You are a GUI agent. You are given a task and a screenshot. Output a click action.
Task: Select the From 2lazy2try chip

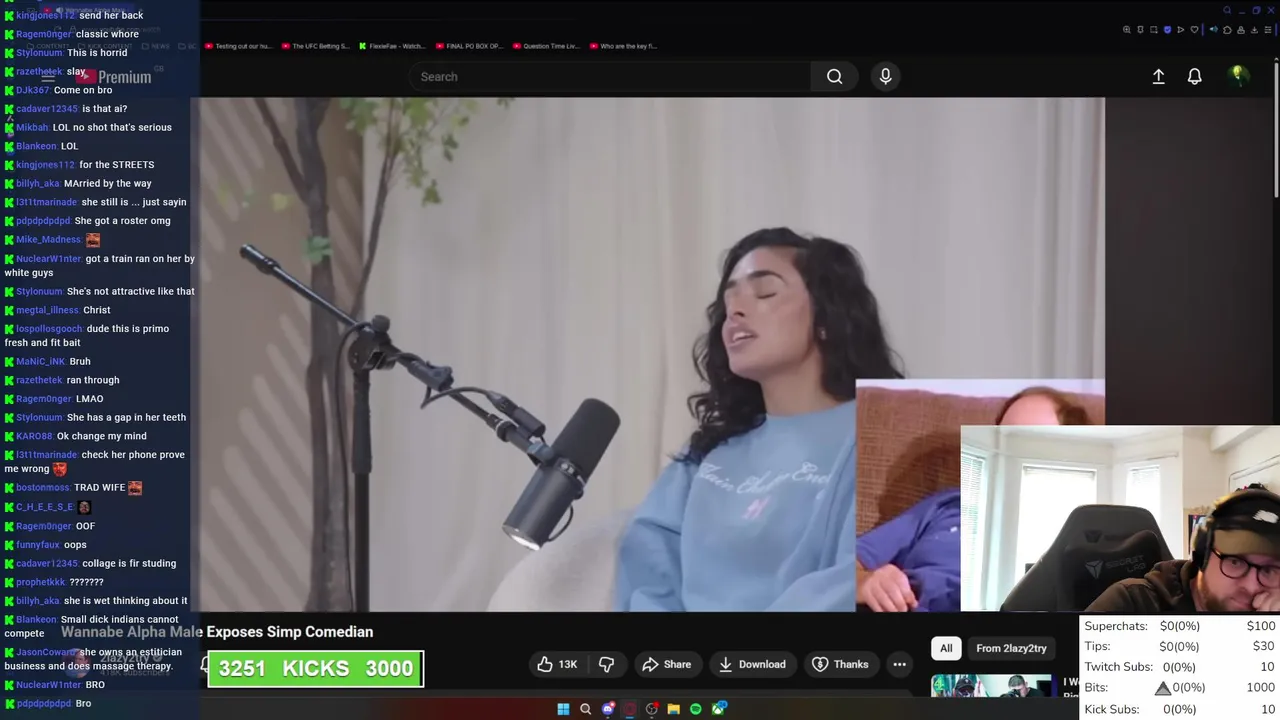click(x=1011, y=648)
